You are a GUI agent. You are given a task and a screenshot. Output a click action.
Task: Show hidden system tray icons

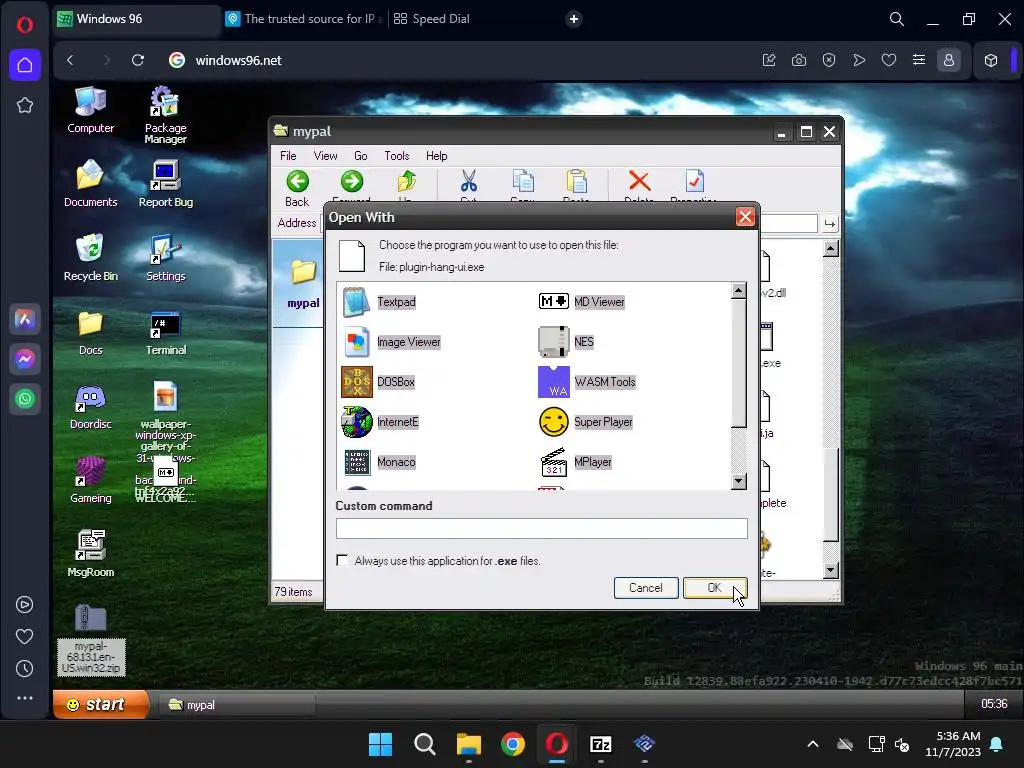(x=813, y=744)
